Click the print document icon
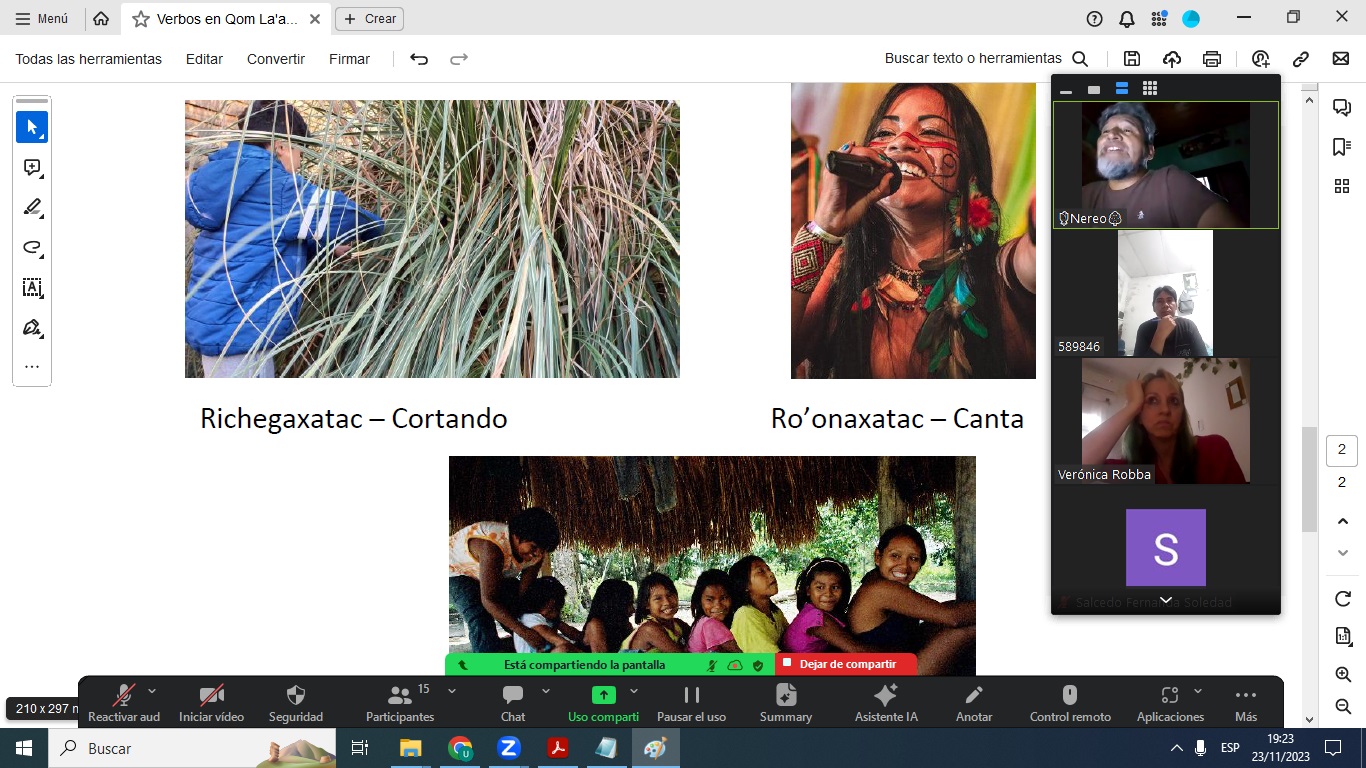Image resolution: width=1366 pixels, height=768 pixels. 1212,59
